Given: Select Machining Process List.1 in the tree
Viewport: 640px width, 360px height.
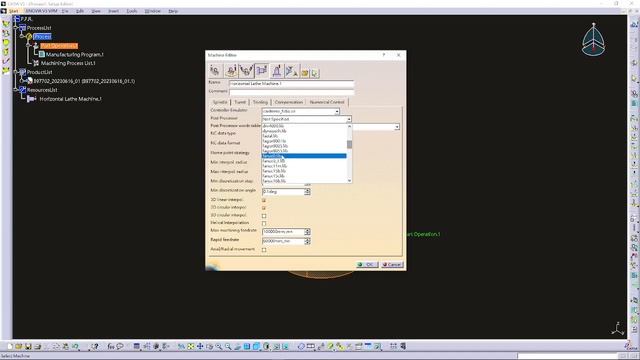Looking at the screenshot, I should pyautogui.click(x=68, y=63).
